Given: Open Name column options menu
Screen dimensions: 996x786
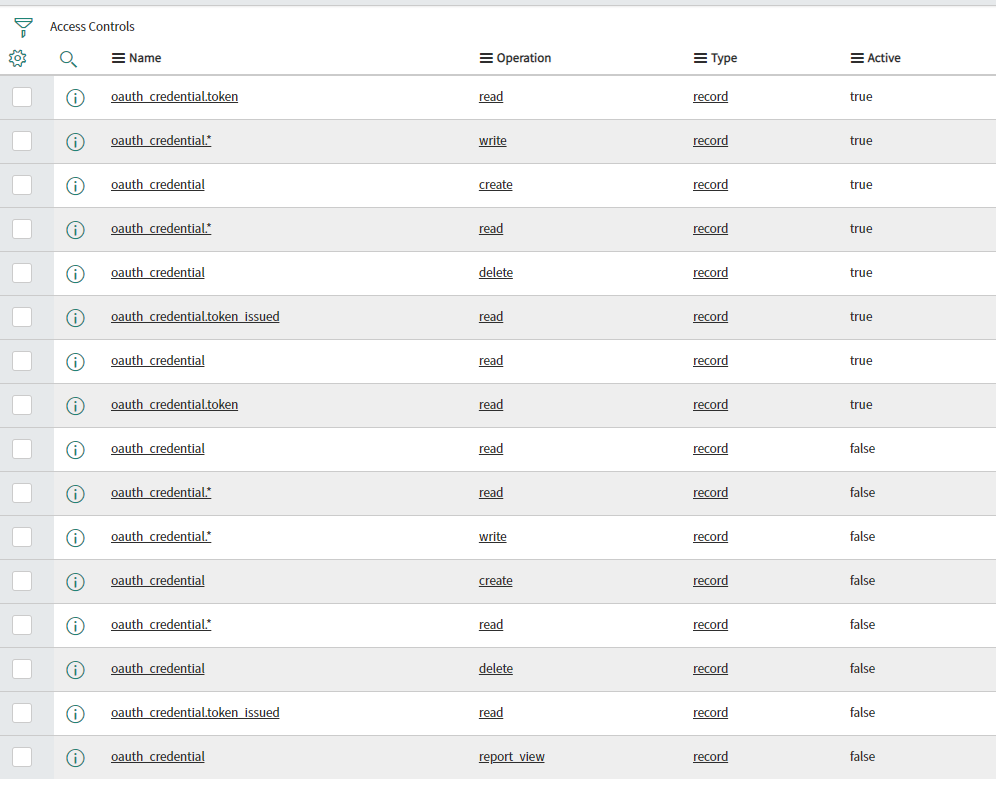Looking at the screenshot, I should (x=118, y=58).
